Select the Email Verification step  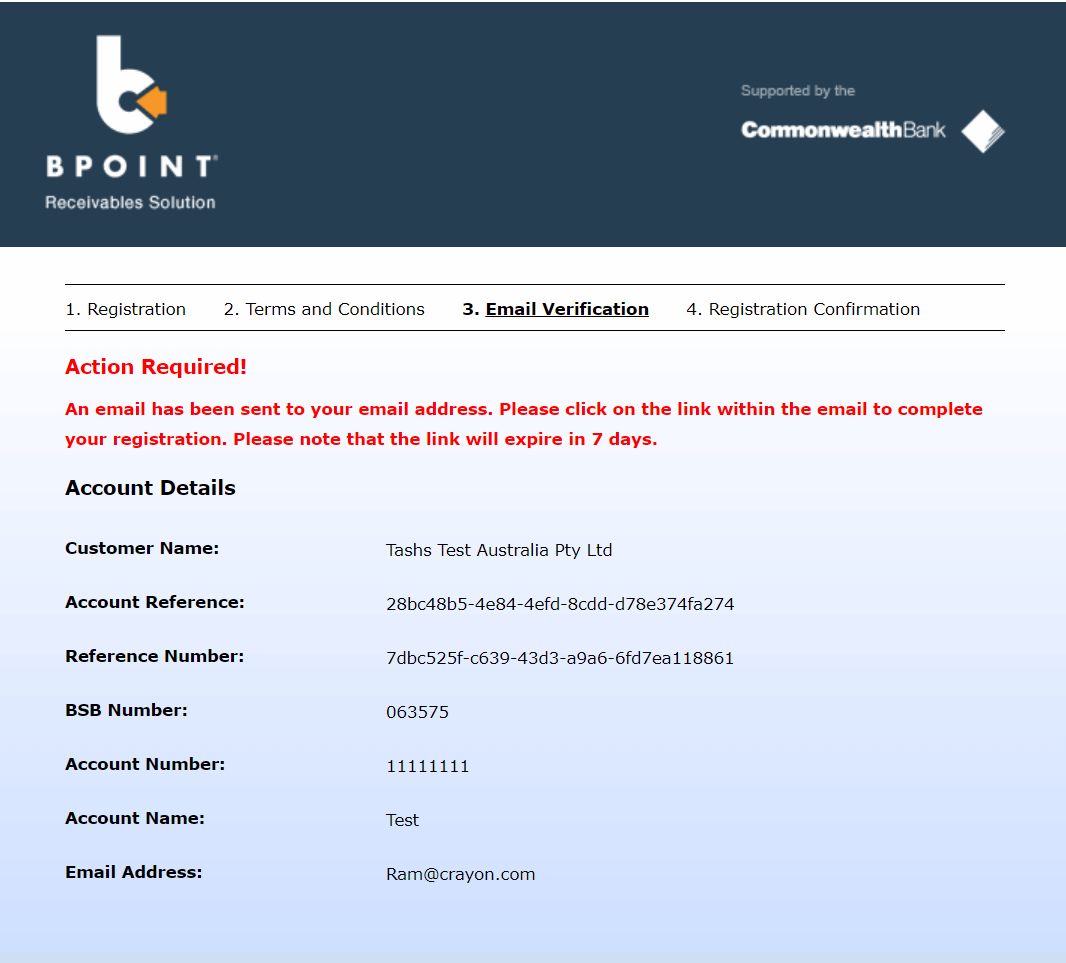[x=555, y=309]
